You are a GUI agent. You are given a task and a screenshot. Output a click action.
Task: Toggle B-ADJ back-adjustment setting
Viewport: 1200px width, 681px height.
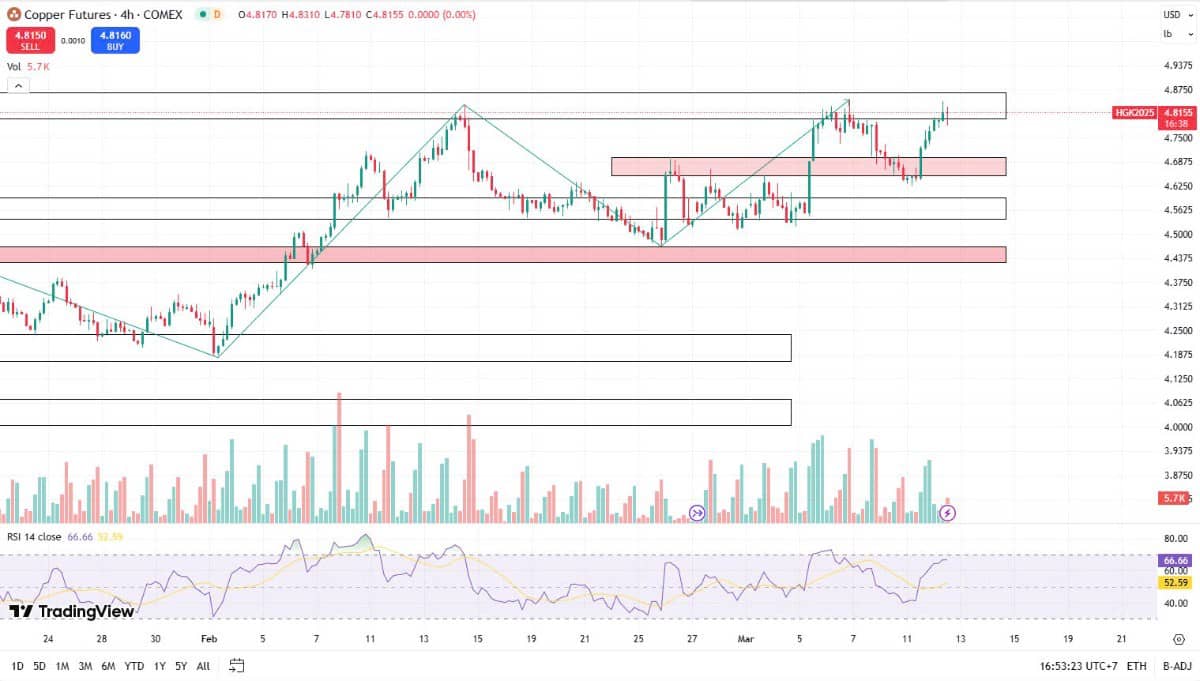point(1175,666)
